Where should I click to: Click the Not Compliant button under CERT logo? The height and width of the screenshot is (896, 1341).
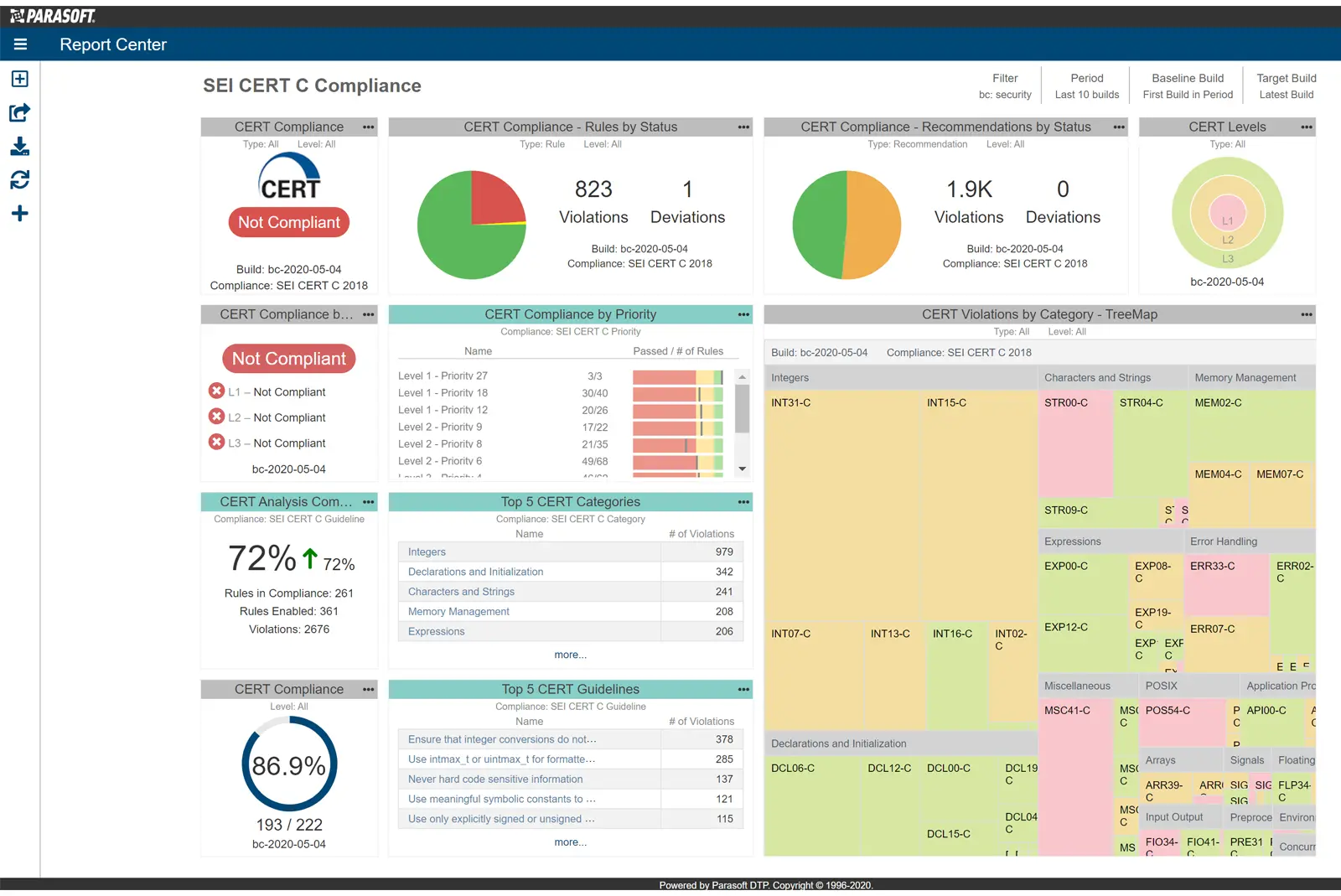click(x=289, y=222)
